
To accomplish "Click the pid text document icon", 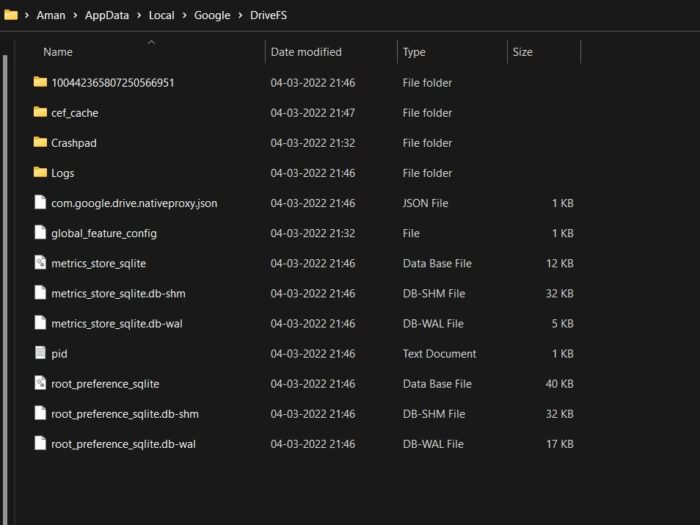I will coord(40,353).
